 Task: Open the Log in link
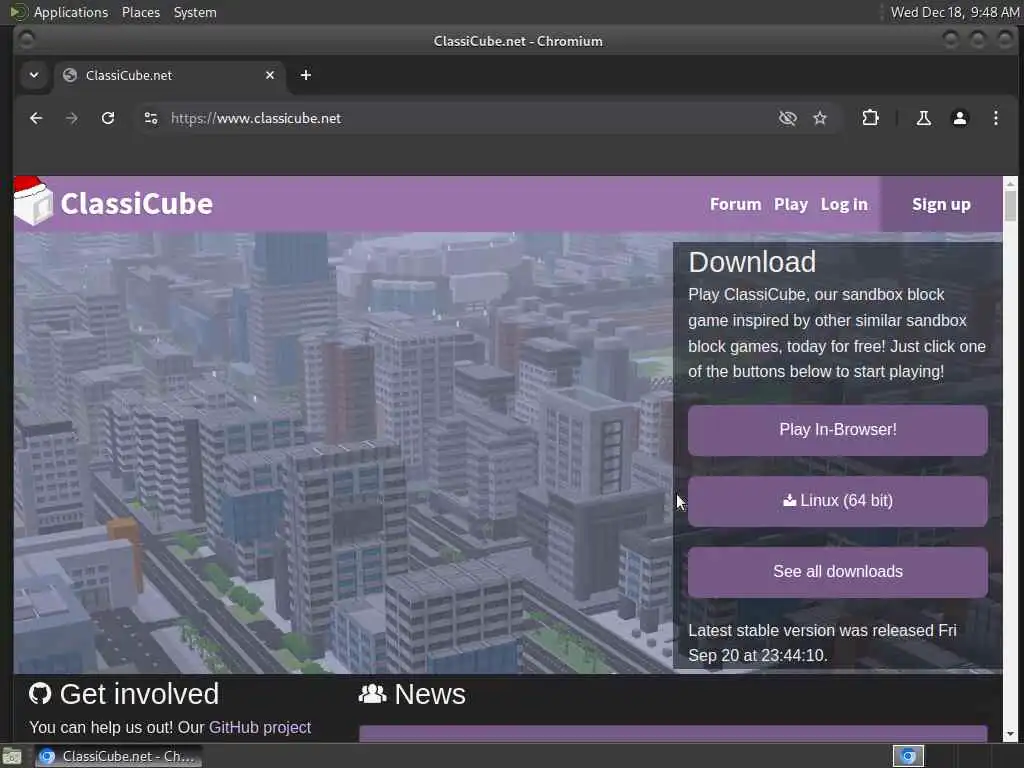click(x=844, y=204)
